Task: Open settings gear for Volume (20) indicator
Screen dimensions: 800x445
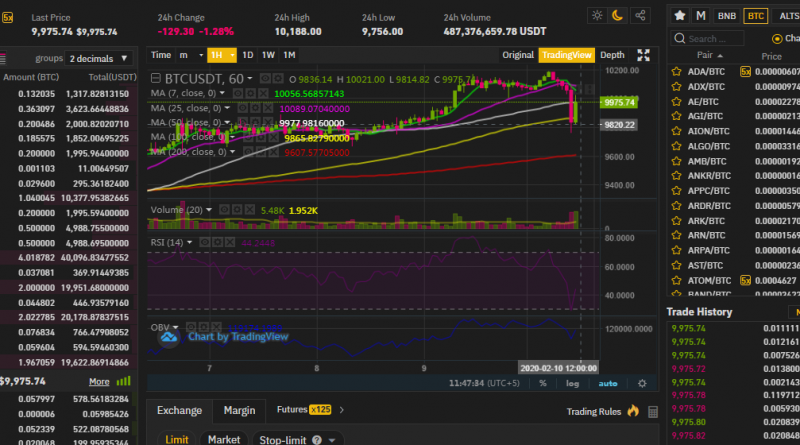Action: (237, 210)
